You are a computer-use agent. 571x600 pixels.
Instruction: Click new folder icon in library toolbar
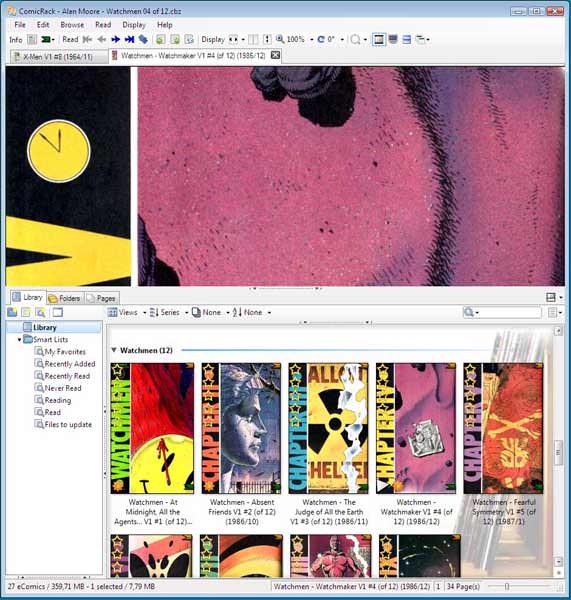point(12,312)
